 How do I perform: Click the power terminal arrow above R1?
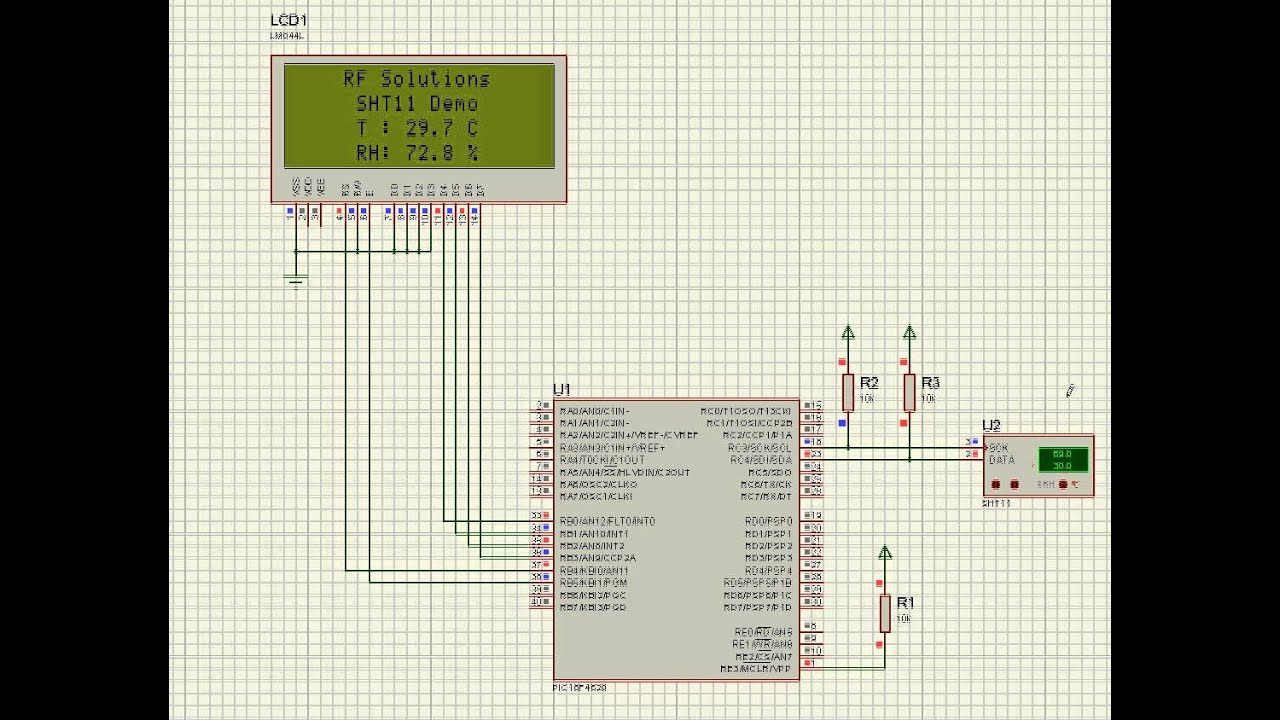coord(885,552)
